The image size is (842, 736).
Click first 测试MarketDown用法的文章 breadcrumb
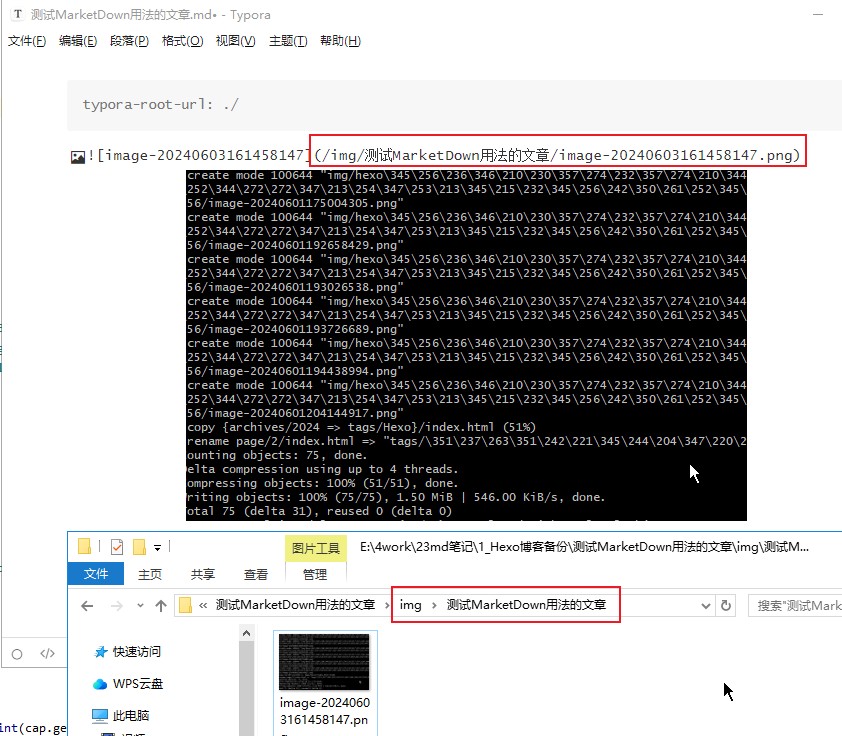point(295,605)
